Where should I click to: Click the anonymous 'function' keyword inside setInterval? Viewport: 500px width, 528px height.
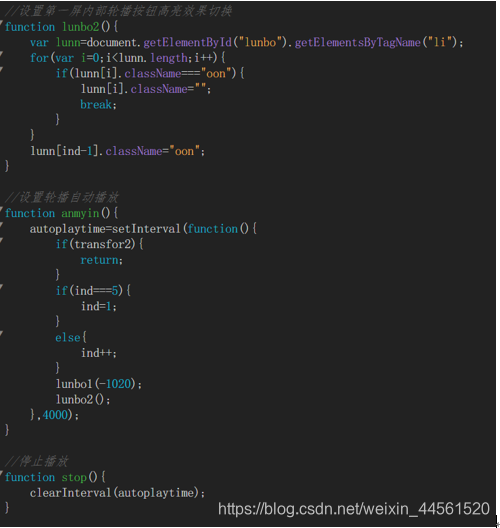click(x=212, y=229)
